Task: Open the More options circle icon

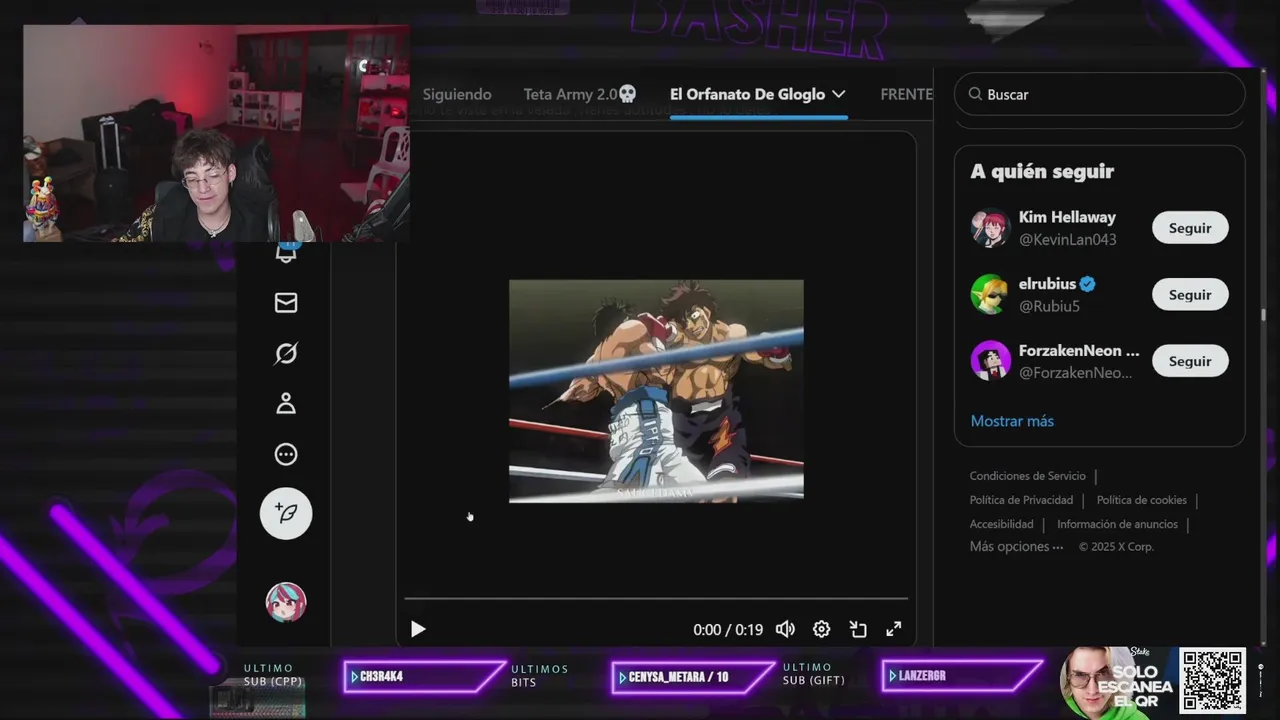Action: click(286, 455)
